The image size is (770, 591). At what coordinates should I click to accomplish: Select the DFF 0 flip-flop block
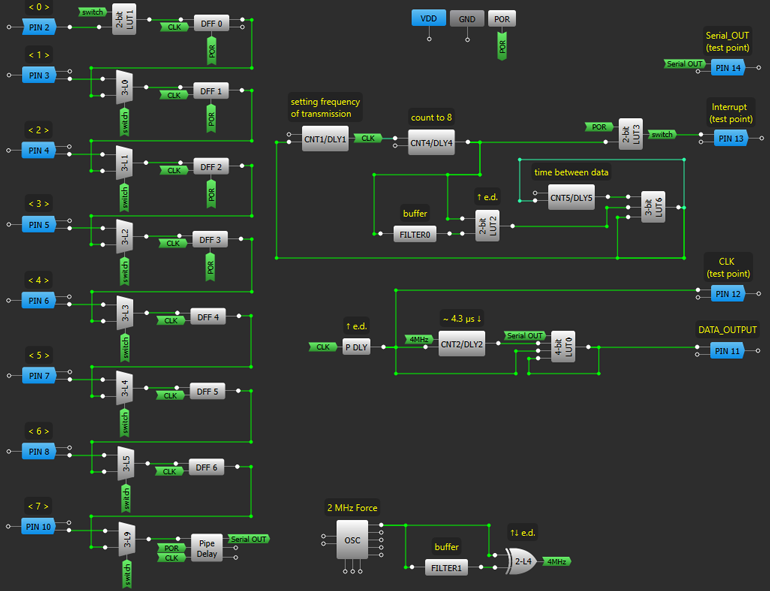click(x=212, y=23)
